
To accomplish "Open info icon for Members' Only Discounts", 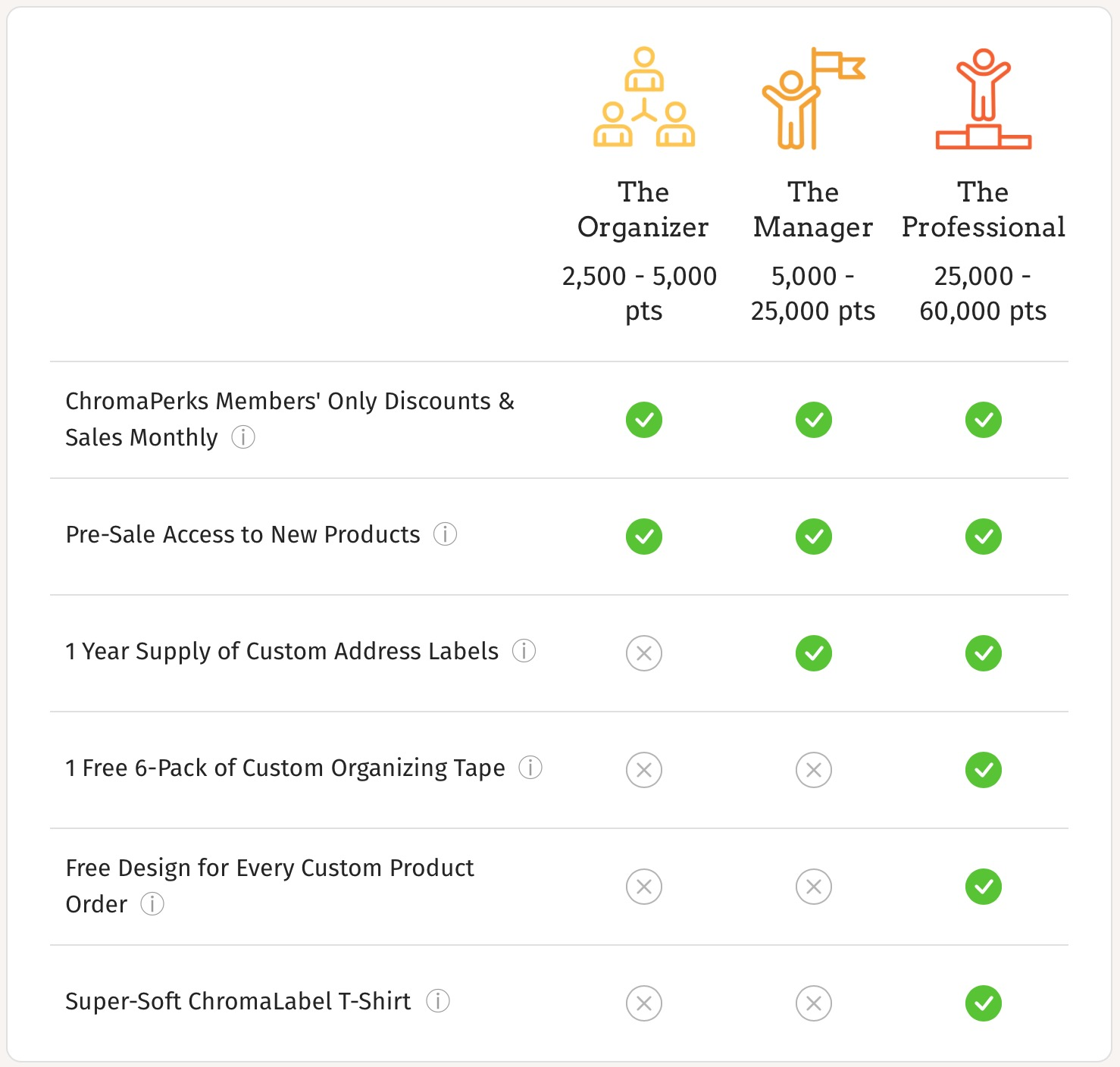I will 243,437.
